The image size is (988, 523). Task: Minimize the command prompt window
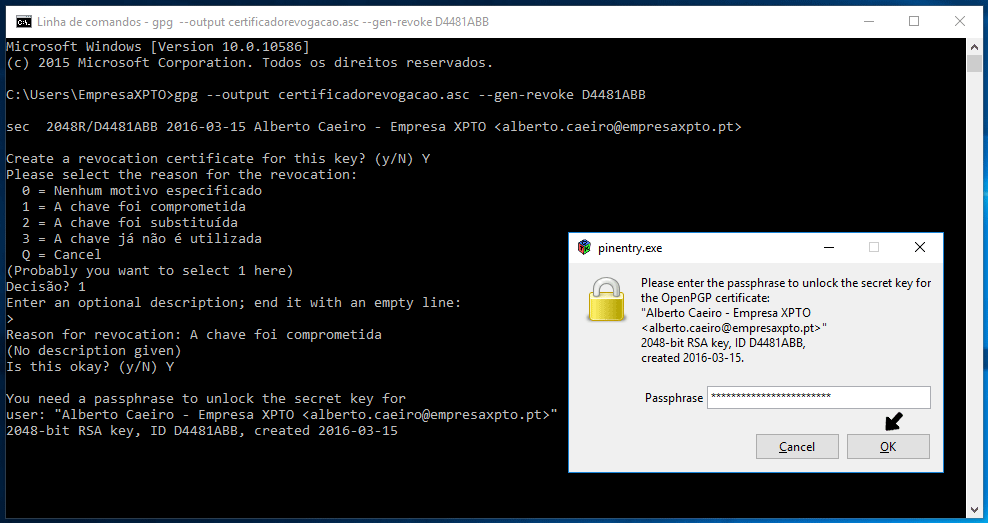pos(870,21)
